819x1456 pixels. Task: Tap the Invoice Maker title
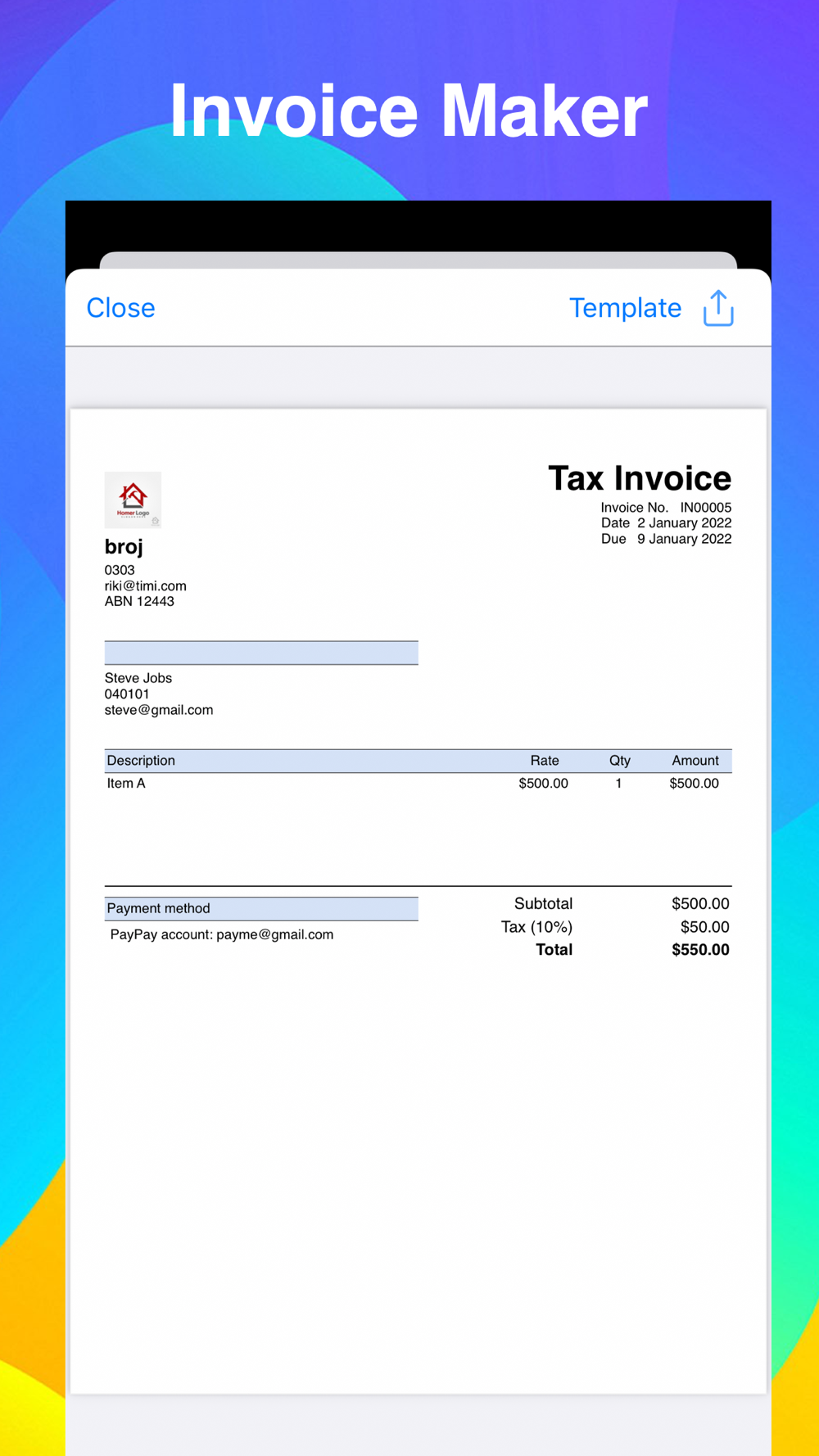coord(409,111)
